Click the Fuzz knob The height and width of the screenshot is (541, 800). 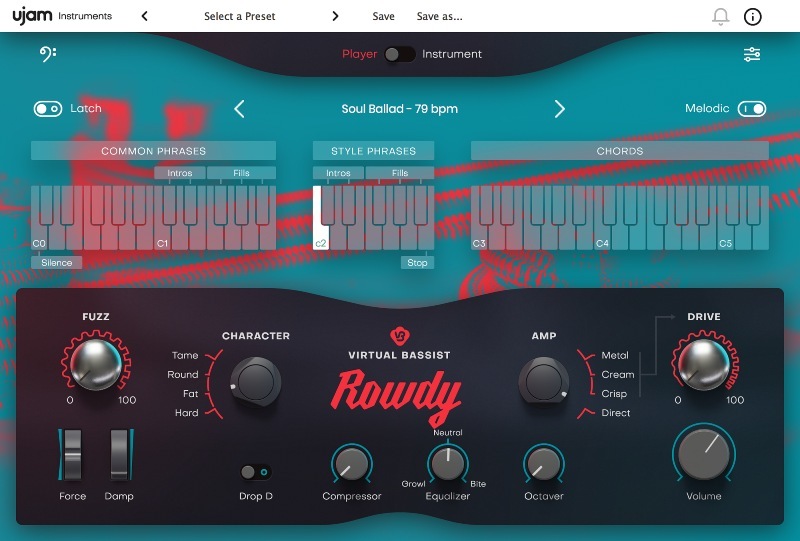pyautogui.click(x=96, y=364)
